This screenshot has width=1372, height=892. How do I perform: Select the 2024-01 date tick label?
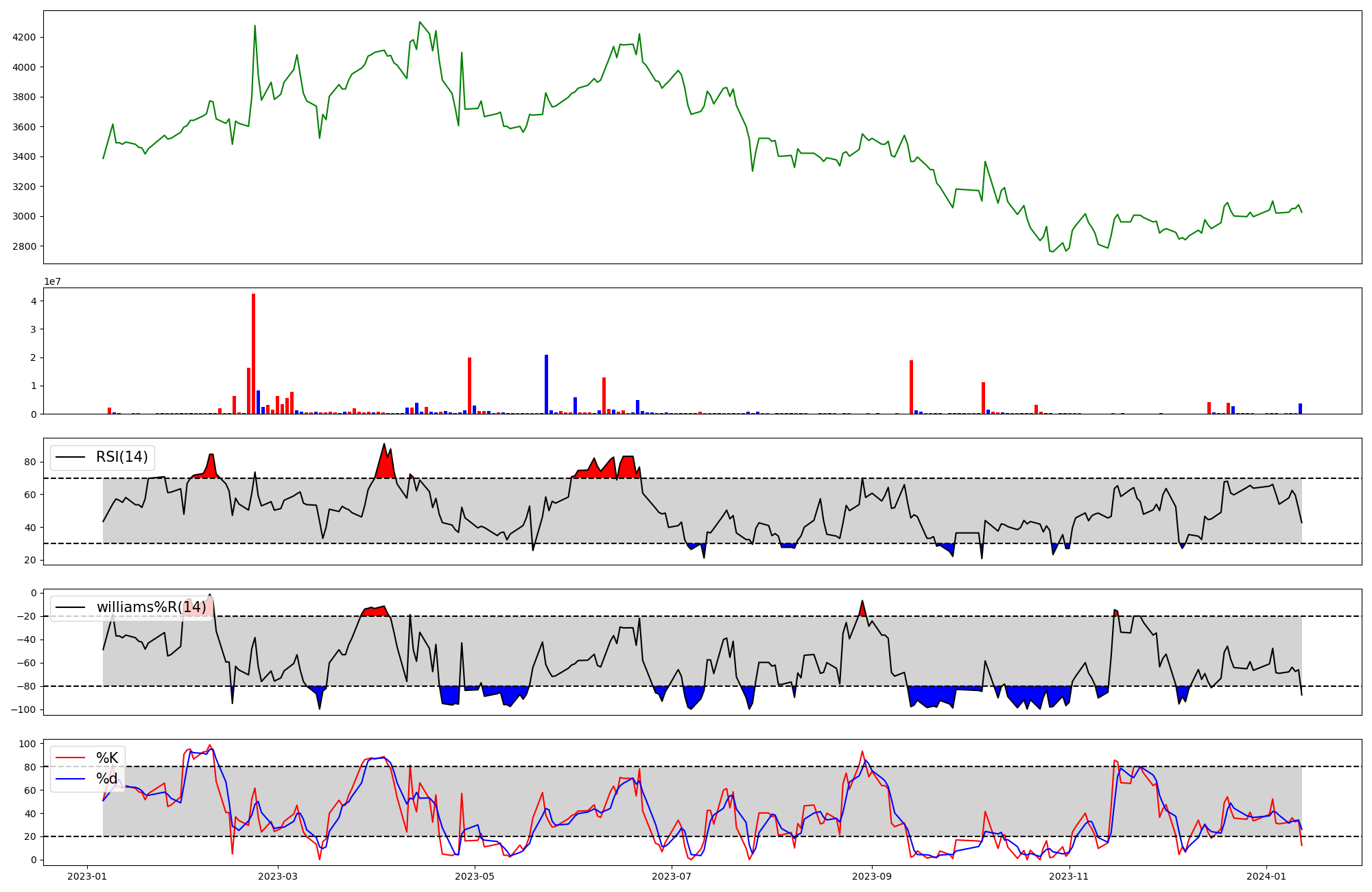[x=1266, y=876]
